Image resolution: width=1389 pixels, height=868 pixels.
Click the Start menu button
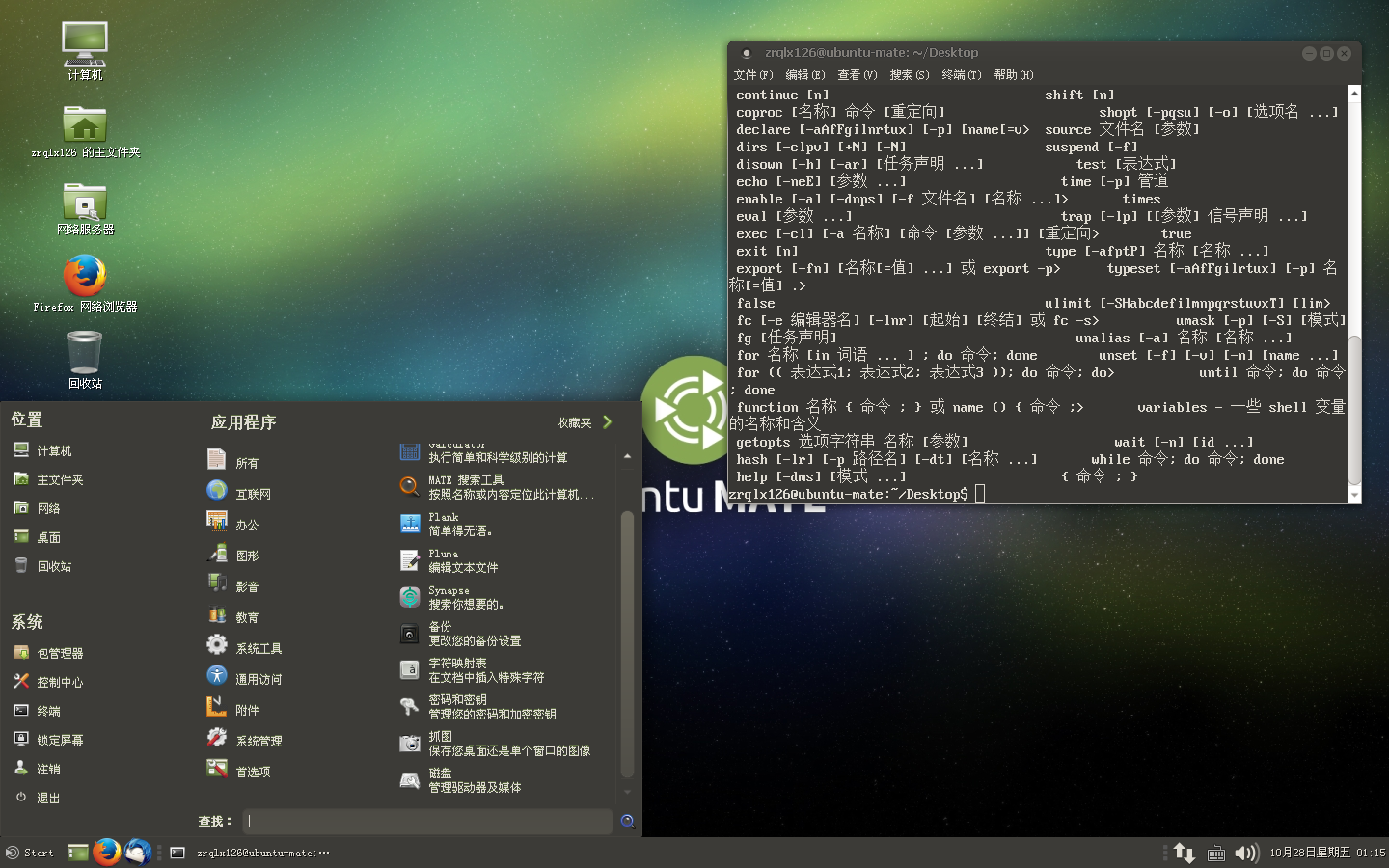[29, 853]
